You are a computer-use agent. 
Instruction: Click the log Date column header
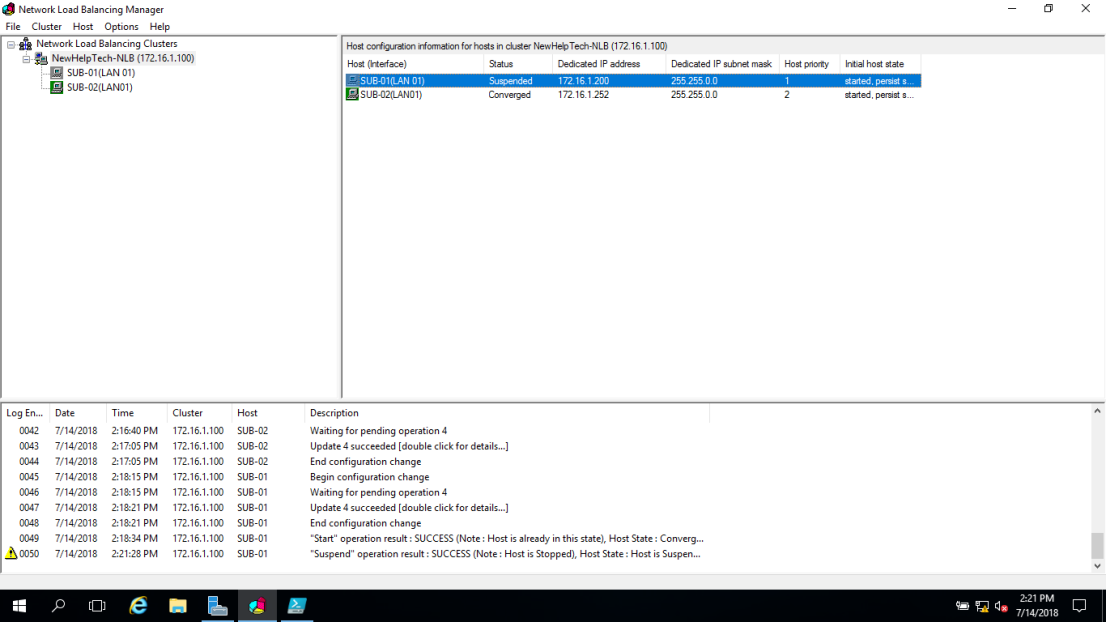pyautogui.click(x=78, y=413)
